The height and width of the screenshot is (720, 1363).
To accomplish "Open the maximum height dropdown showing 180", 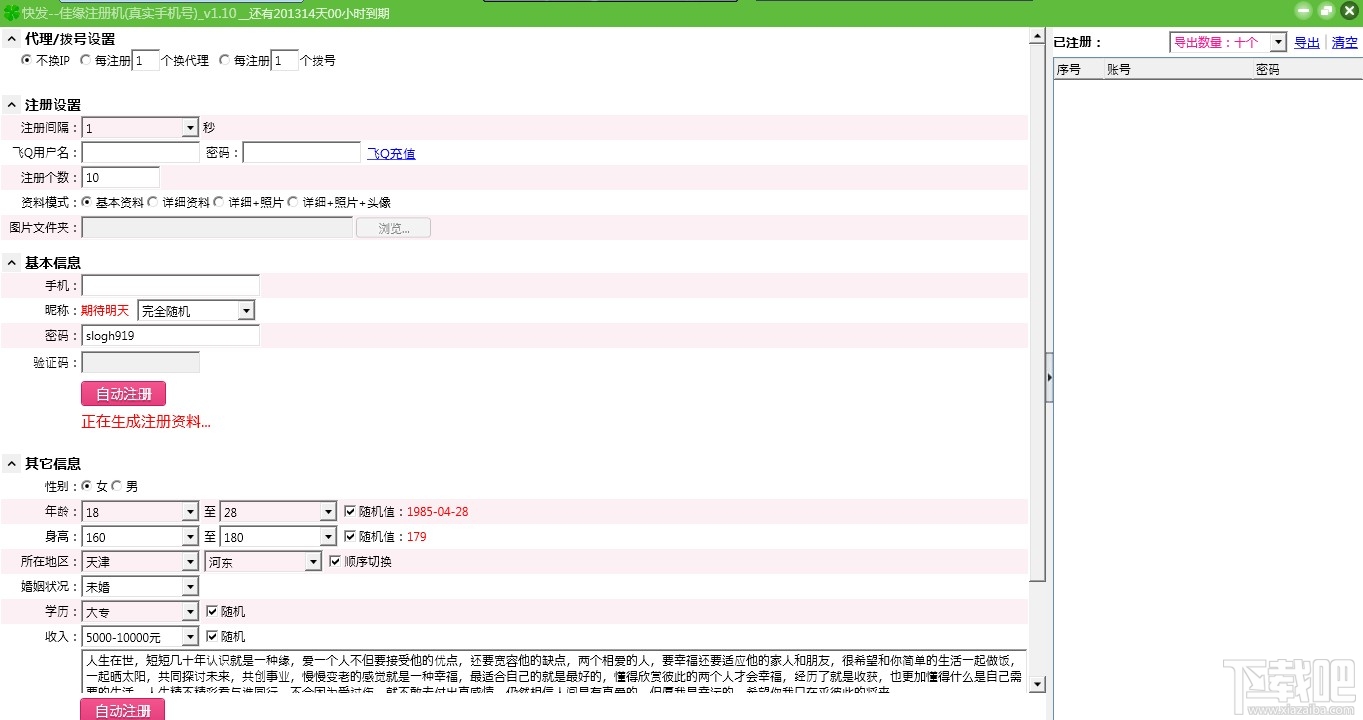I will click(328, 537).
